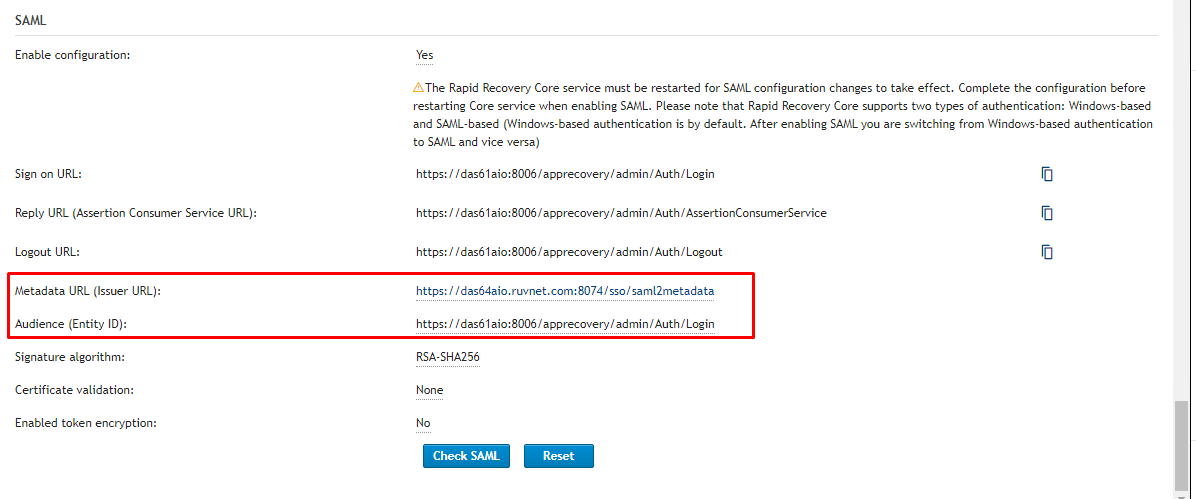Edit the Metadata URL (Issuer URL) value
The image size is (1196, 499).
click(x=565, y=291)
